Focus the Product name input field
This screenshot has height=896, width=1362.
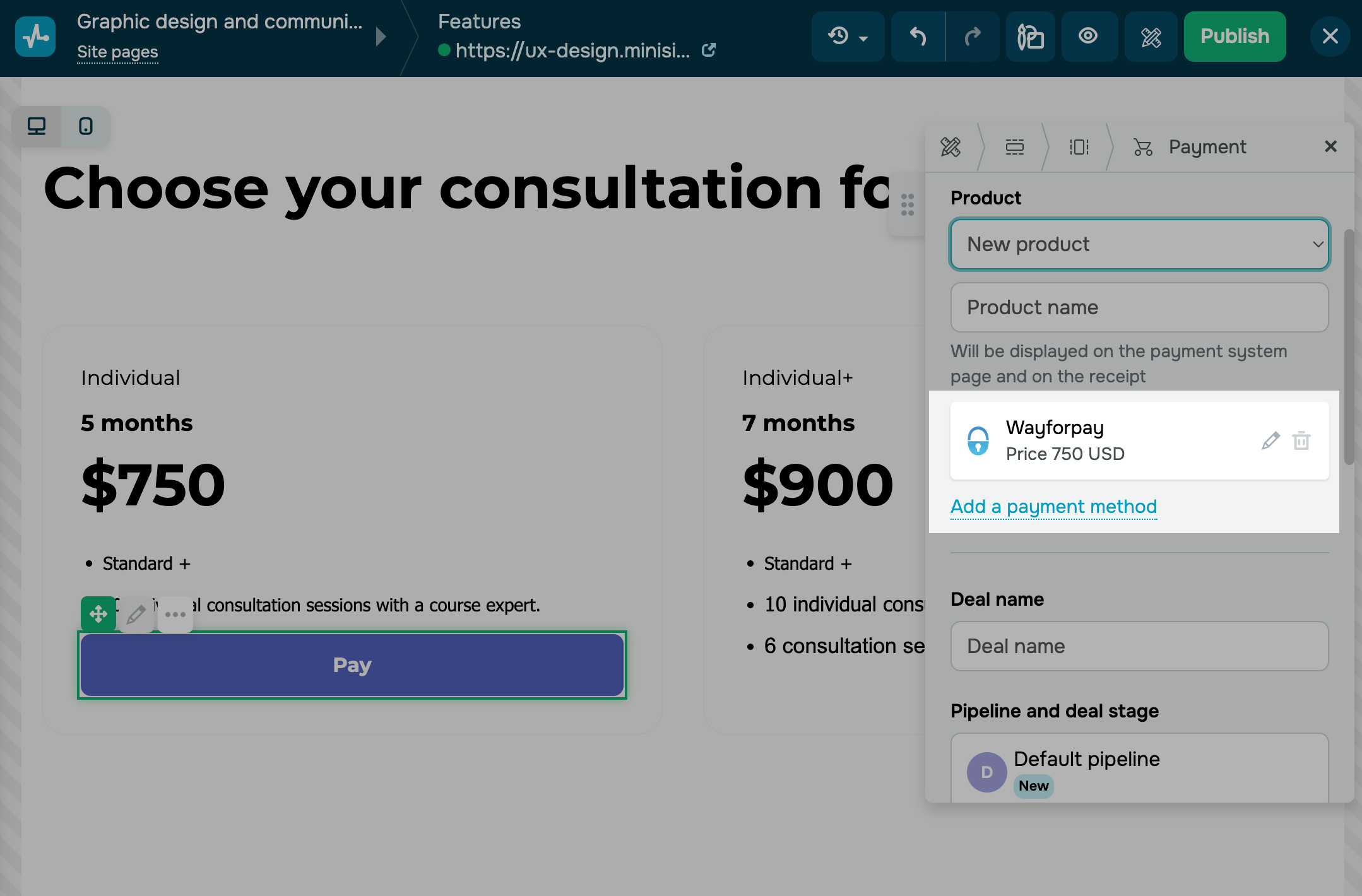[x=1139, y=307]
